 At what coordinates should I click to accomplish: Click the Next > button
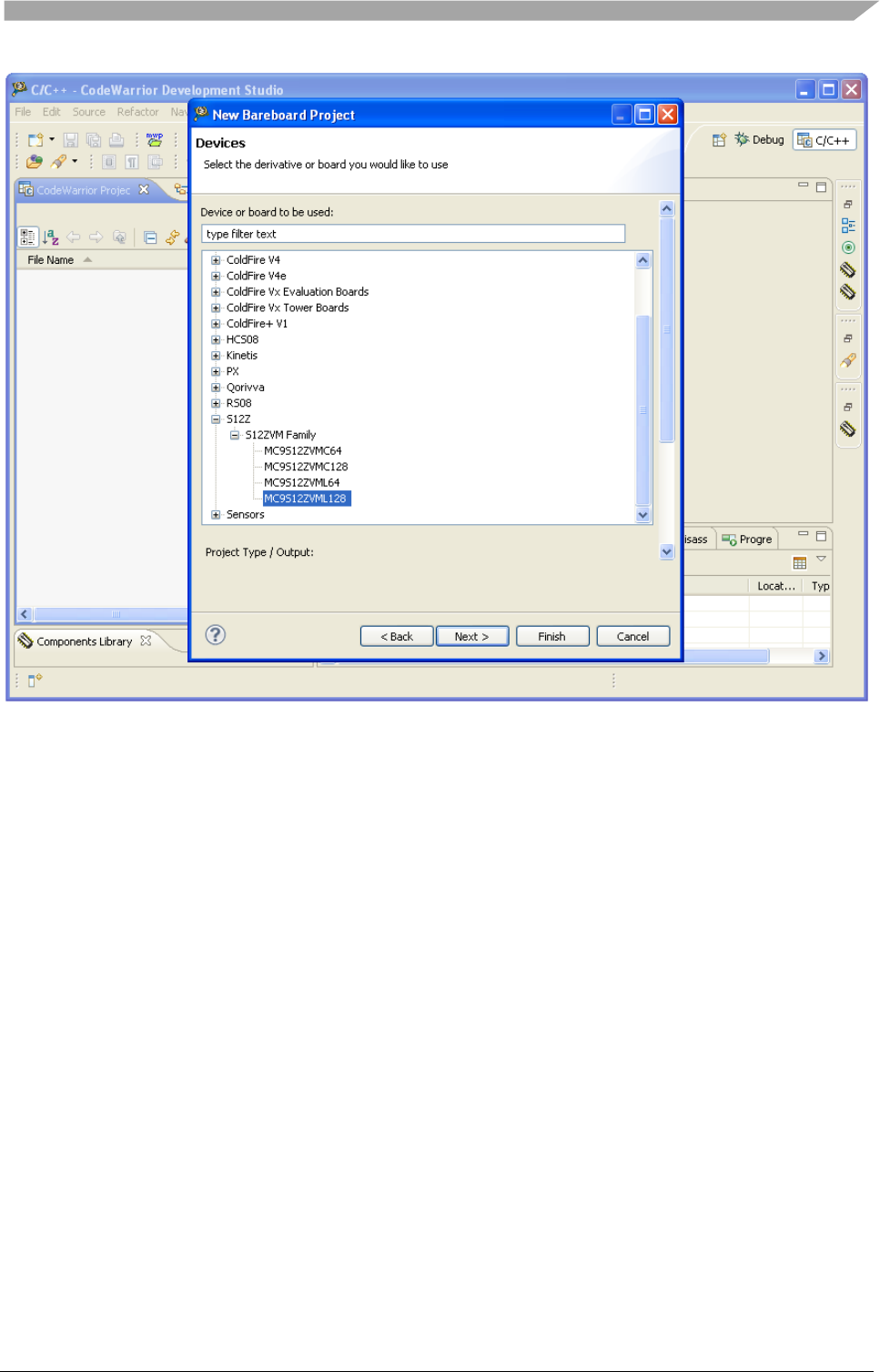(x=471, y=636)
